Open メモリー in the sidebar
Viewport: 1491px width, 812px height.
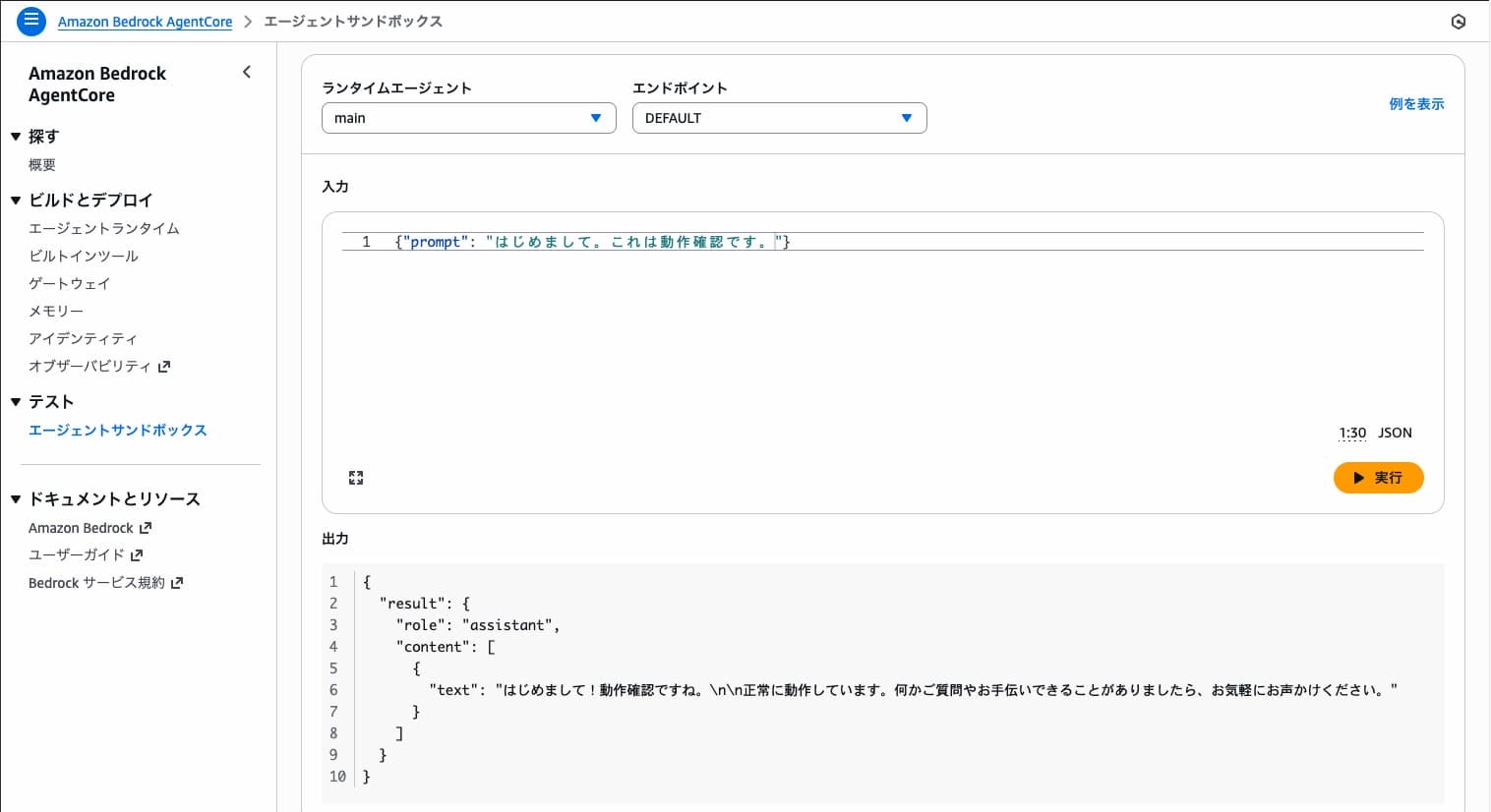[x=56, y=311]
